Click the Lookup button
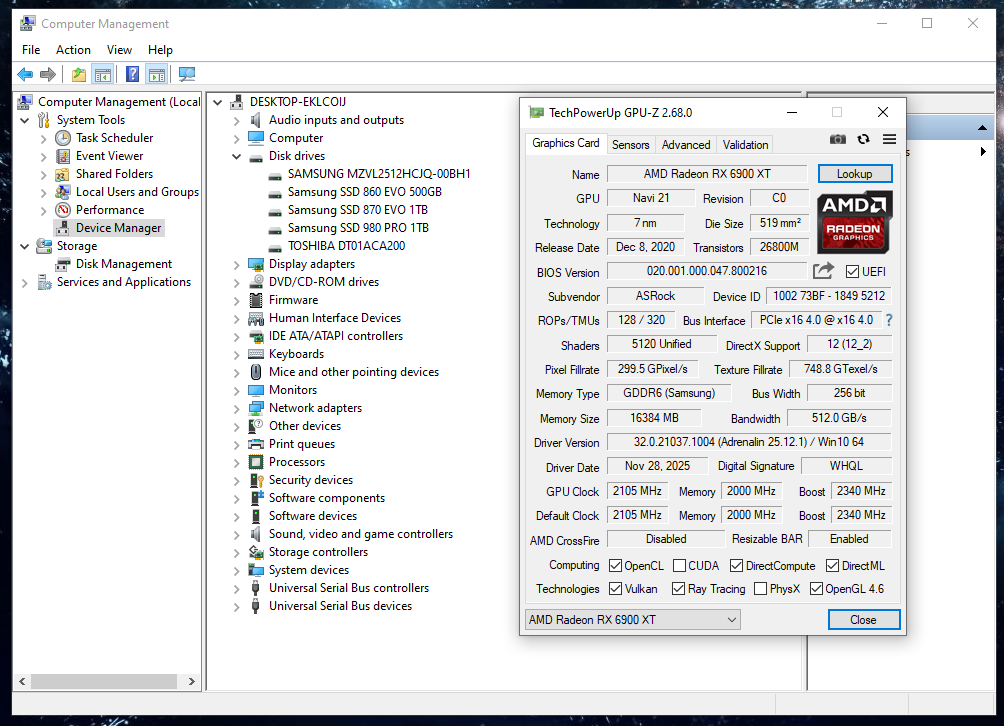This screenshot has height=726, width=1004. [854, 174]
